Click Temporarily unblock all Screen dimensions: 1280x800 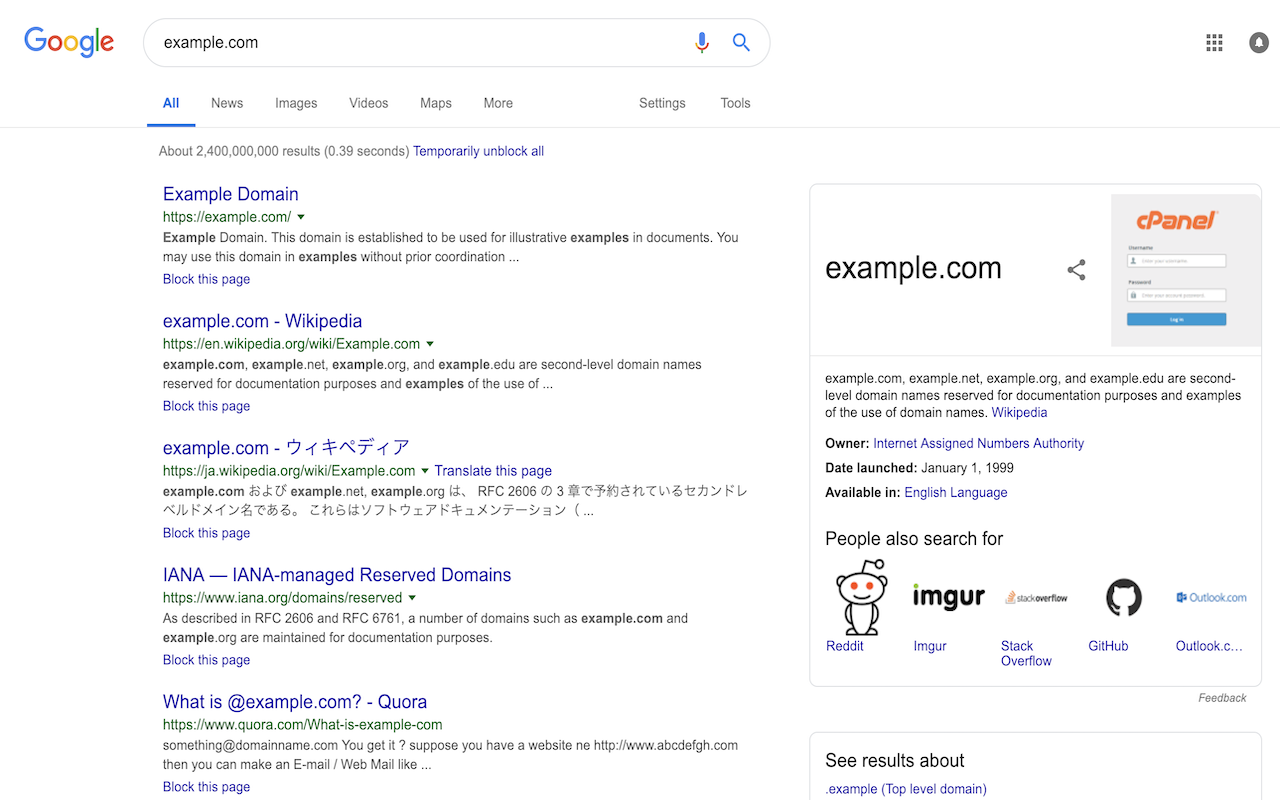[479, 151]
